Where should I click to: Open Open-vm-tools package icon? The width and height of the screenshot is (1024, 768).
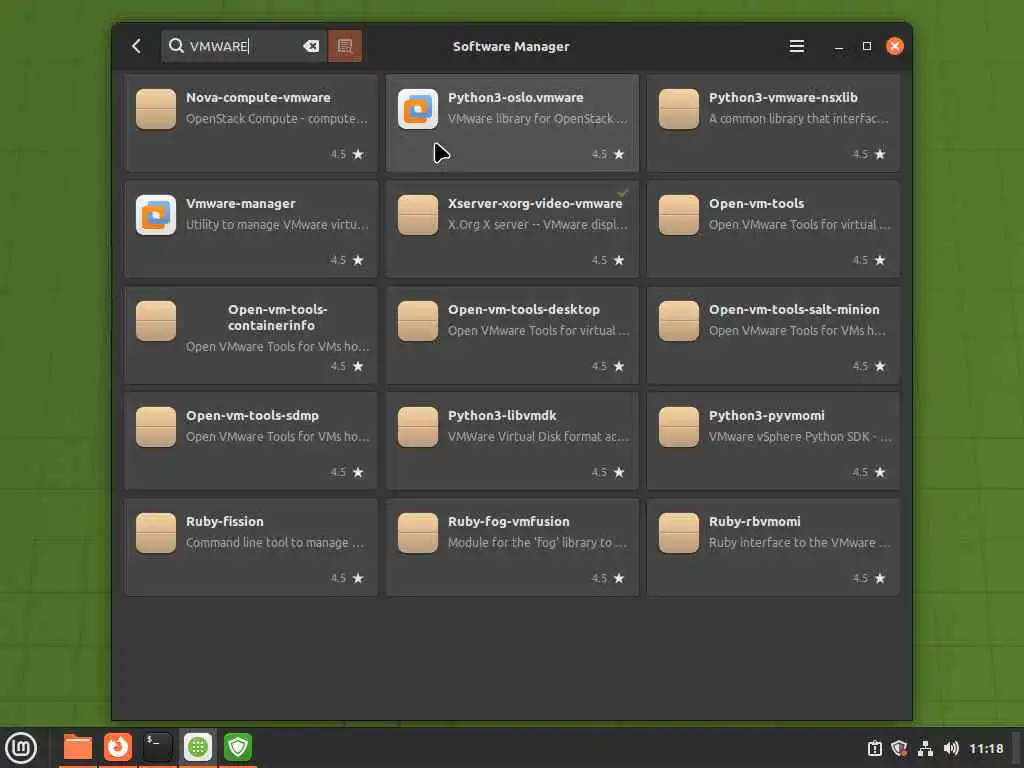[x=679, y=215]
